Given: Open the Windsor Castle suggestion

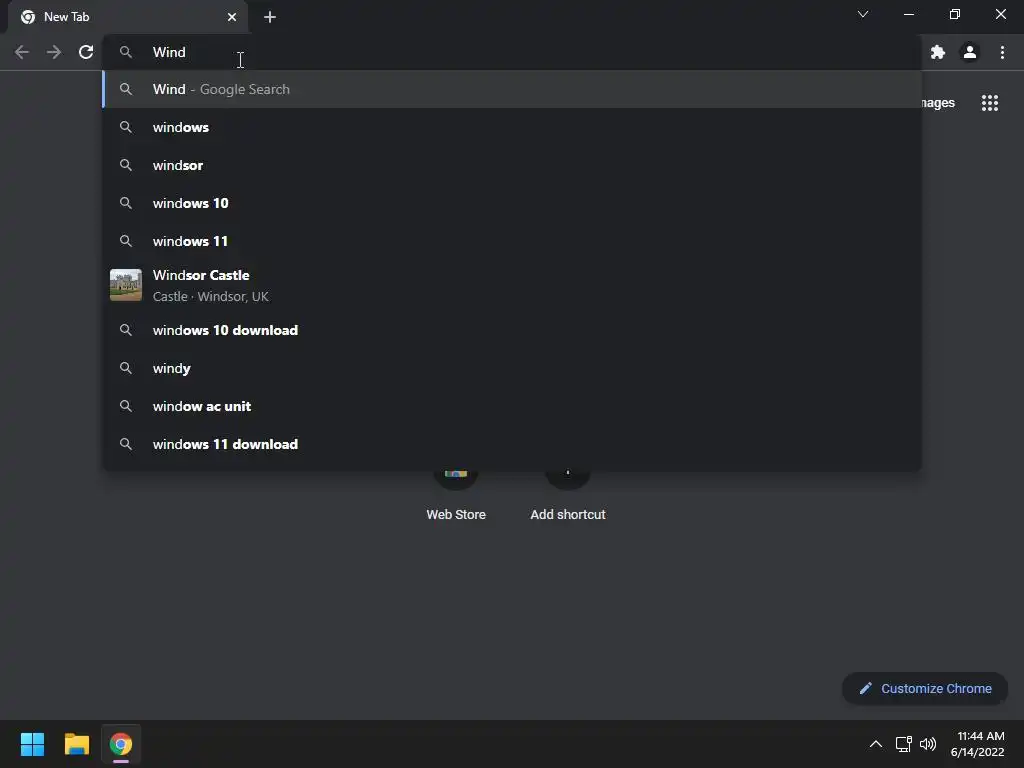Looking at the screenshot, I should [513, 285].
